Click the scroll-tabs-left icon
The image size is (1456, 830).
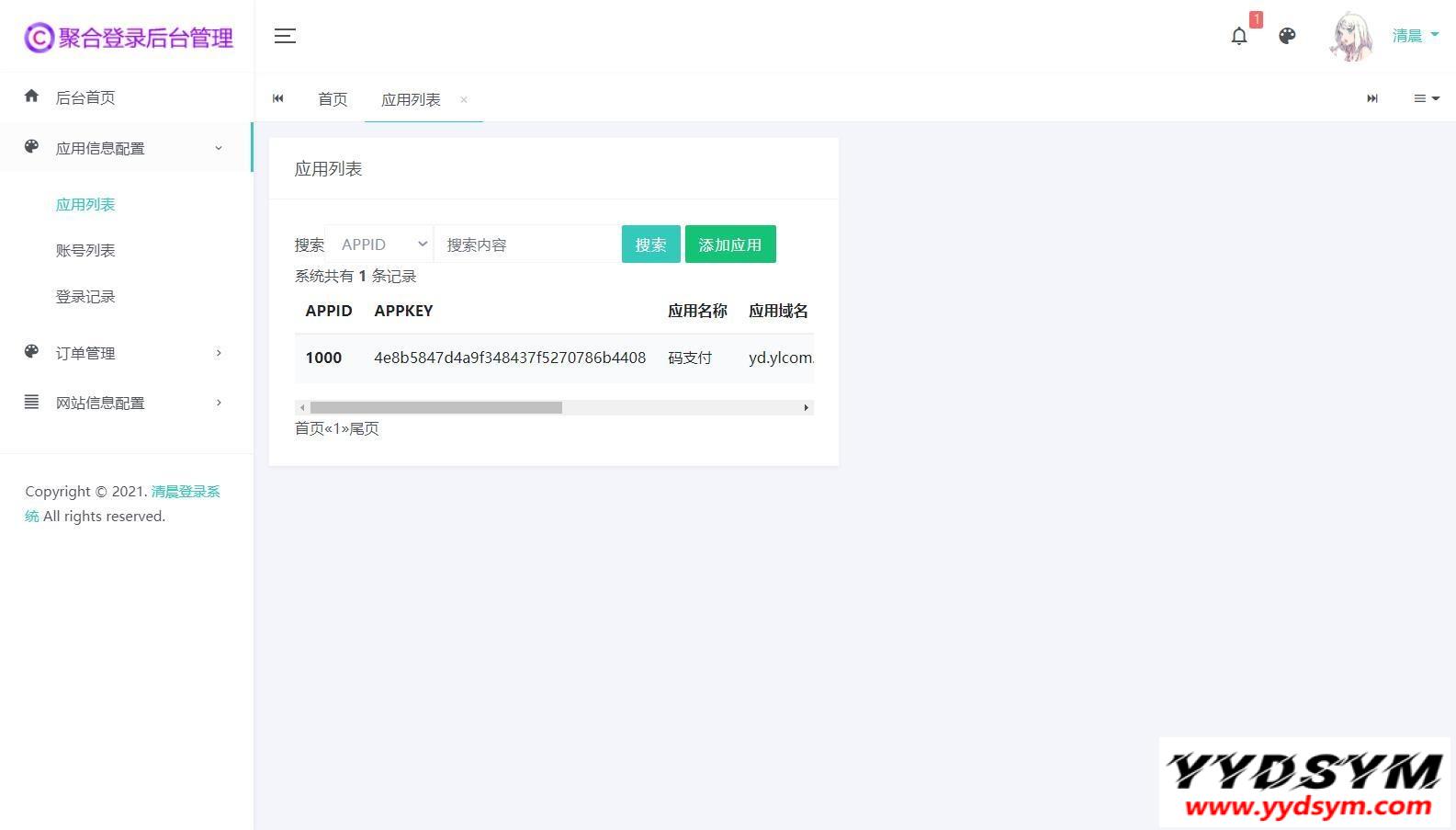pyautogui.click(x=278, y=98)
